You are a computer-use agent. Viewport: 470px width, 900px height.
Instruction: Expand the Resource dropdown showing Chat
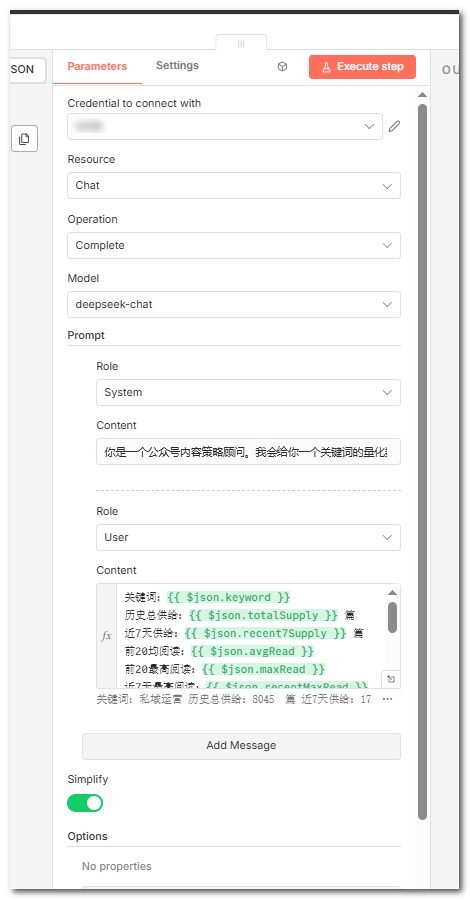[234, 186]
